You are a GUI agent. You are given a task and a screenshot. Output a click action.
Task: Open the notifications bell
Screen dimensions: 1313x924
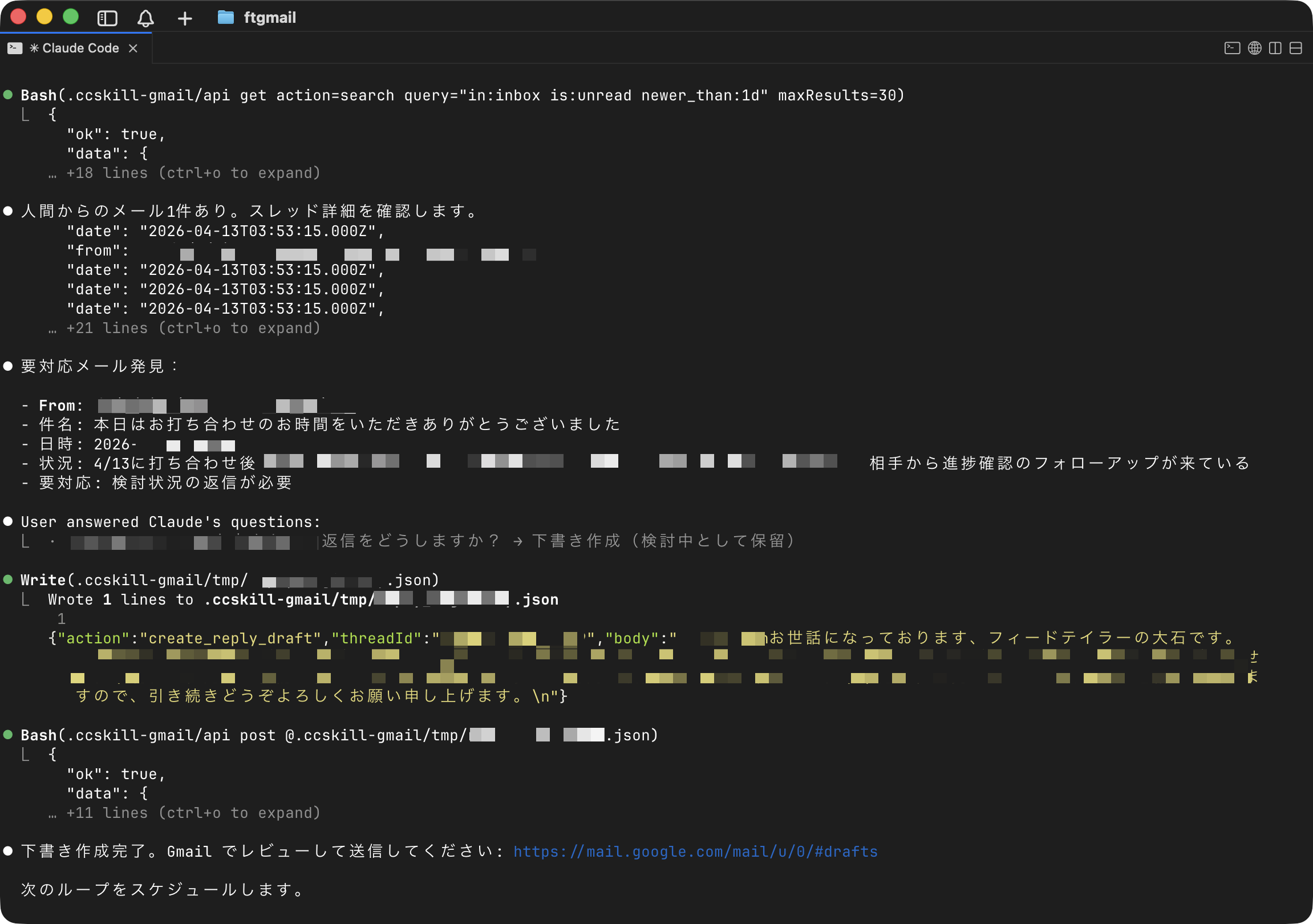pos(146,18)
